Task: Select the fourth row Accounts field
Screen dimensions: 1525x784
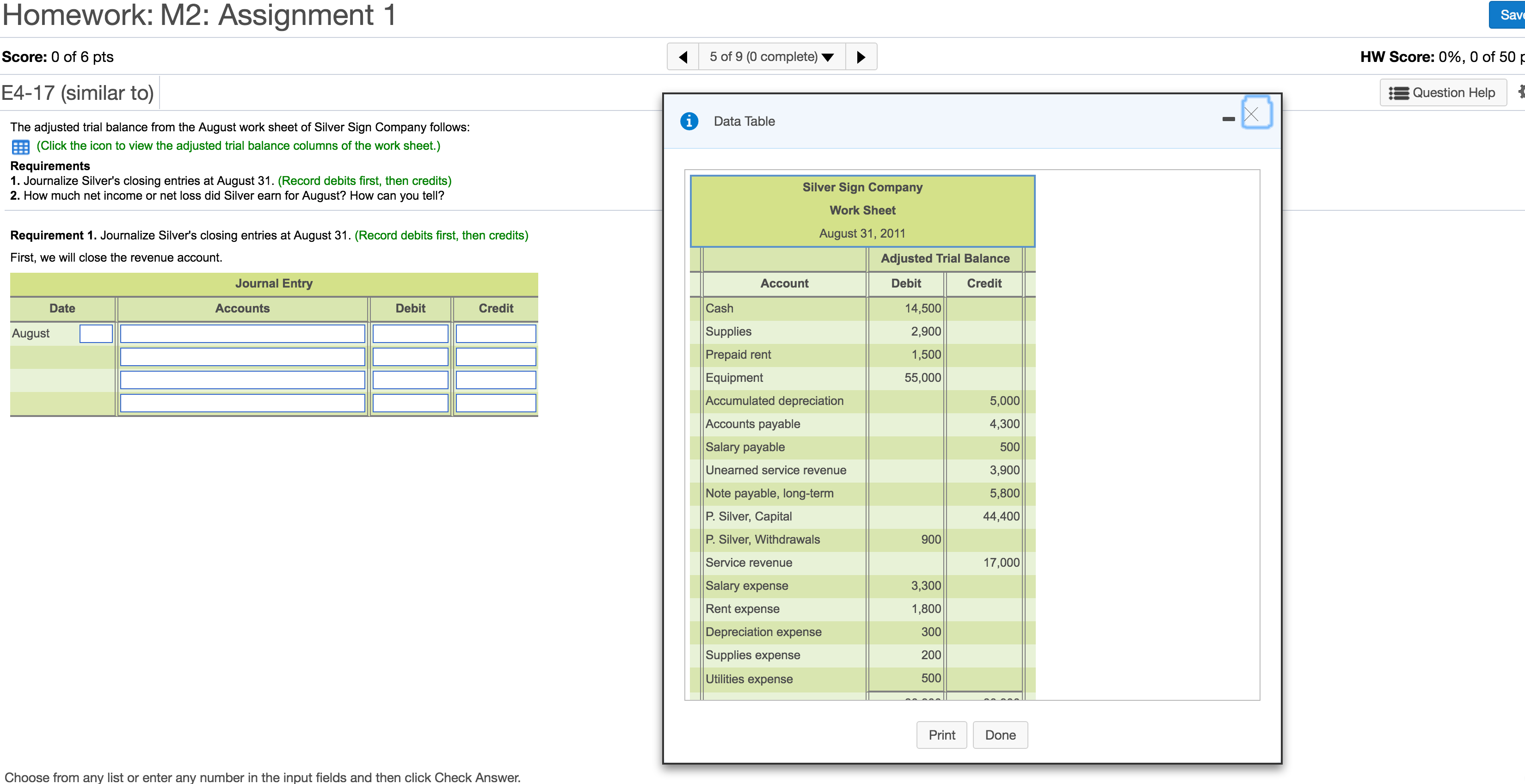Action: click(243, 403)
